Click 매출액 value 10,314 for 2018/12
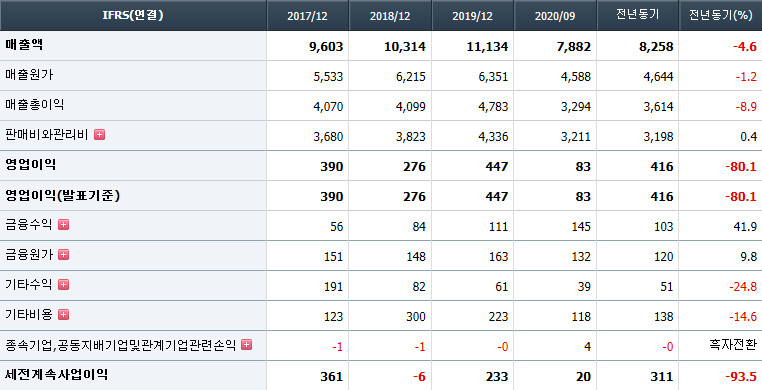The image size is (762, 390). (404, 47)
